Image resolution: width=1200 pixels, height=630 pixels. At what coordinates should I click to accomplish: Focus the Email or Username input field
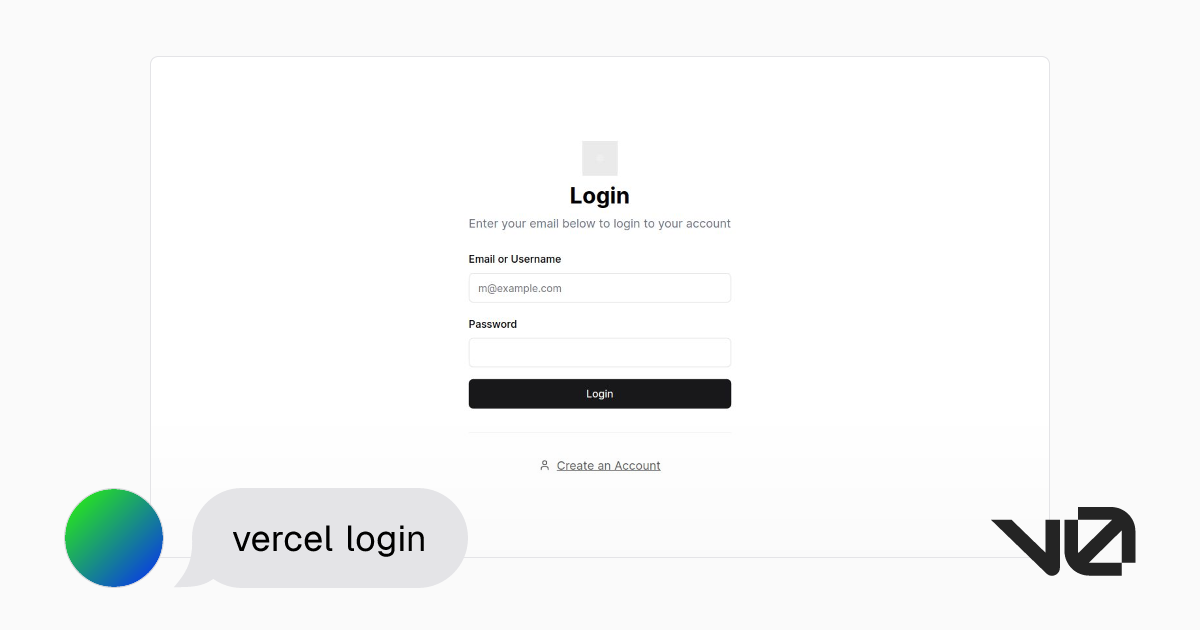pos(600,288)
